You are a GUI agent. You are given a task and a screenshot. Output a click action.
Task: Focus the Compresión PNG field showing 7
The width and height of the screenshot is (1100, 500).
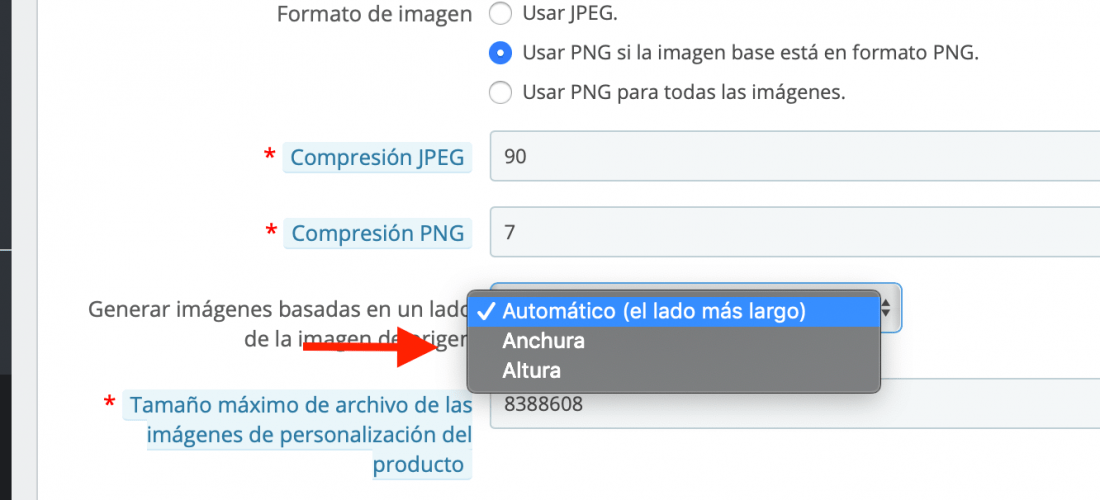click(x=795, y=232)
